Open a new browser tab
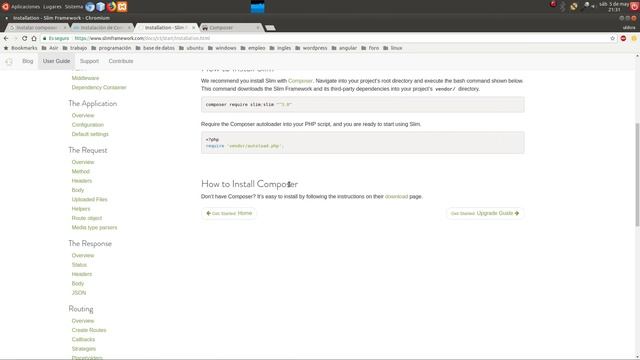This screenshot has height=360, width=640. click(x=270, y=28)
